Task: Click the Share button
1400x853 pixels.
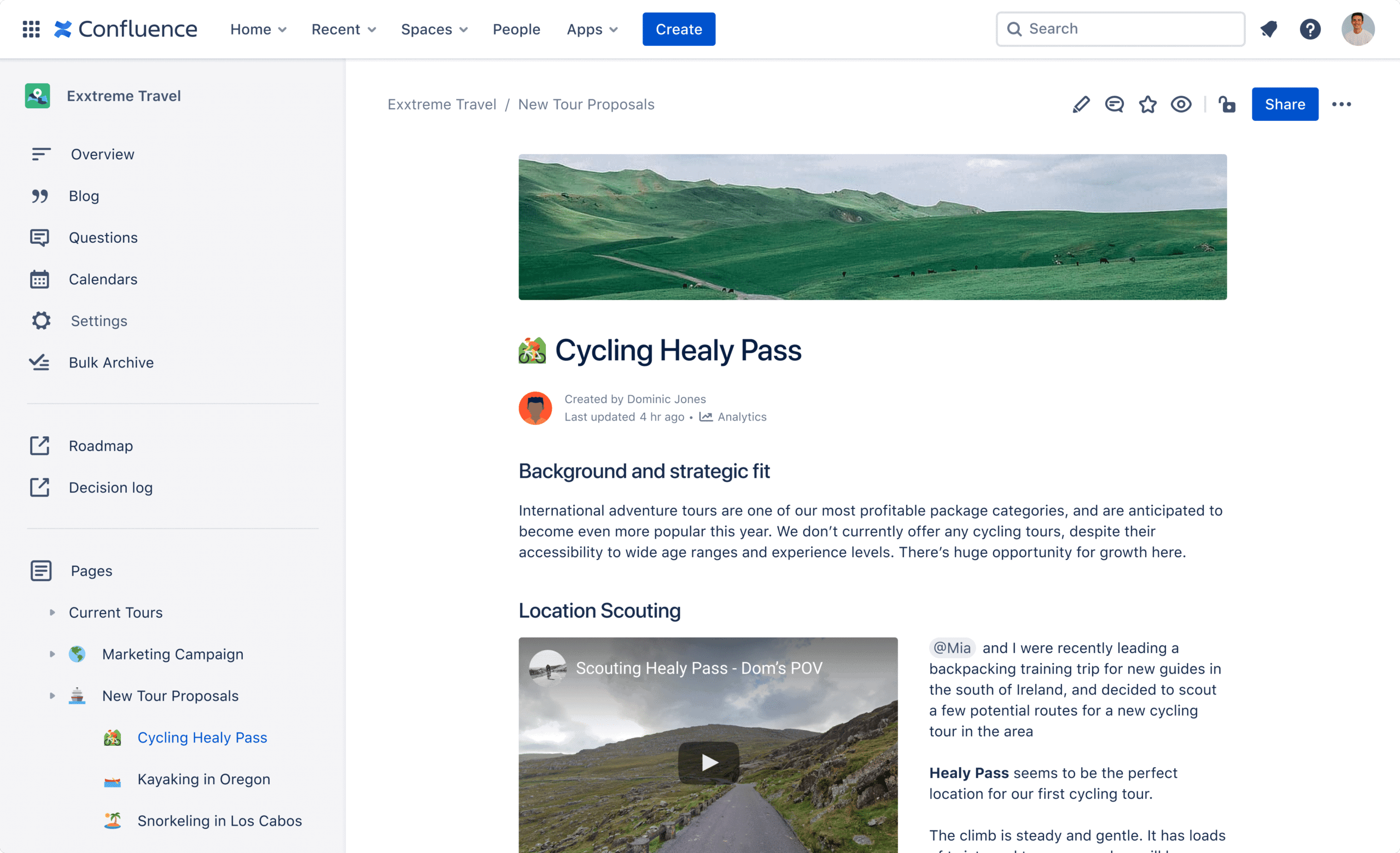Action: click(1285, 104)
